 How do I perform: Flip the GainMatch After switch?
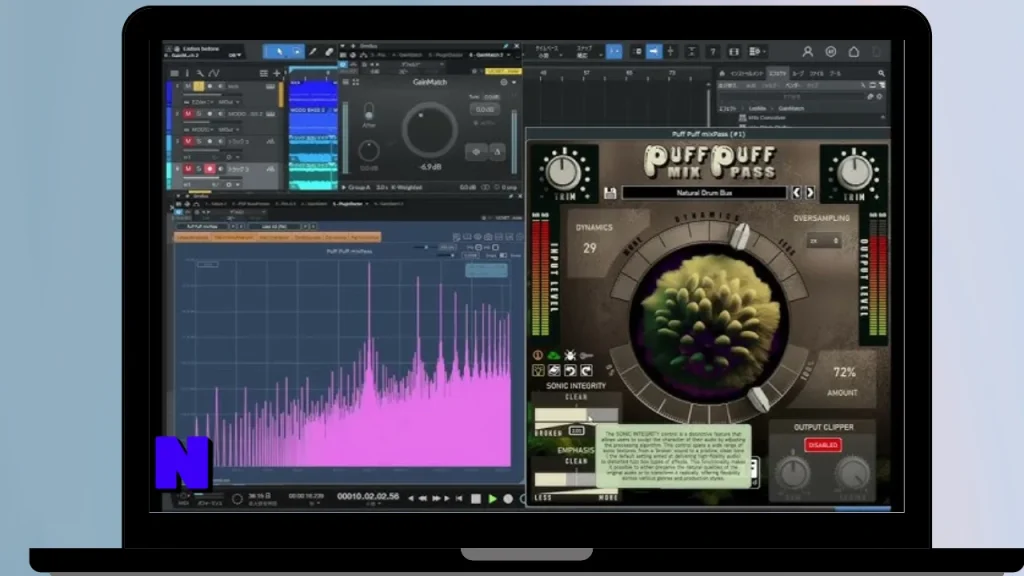click(x=369, y=110)
